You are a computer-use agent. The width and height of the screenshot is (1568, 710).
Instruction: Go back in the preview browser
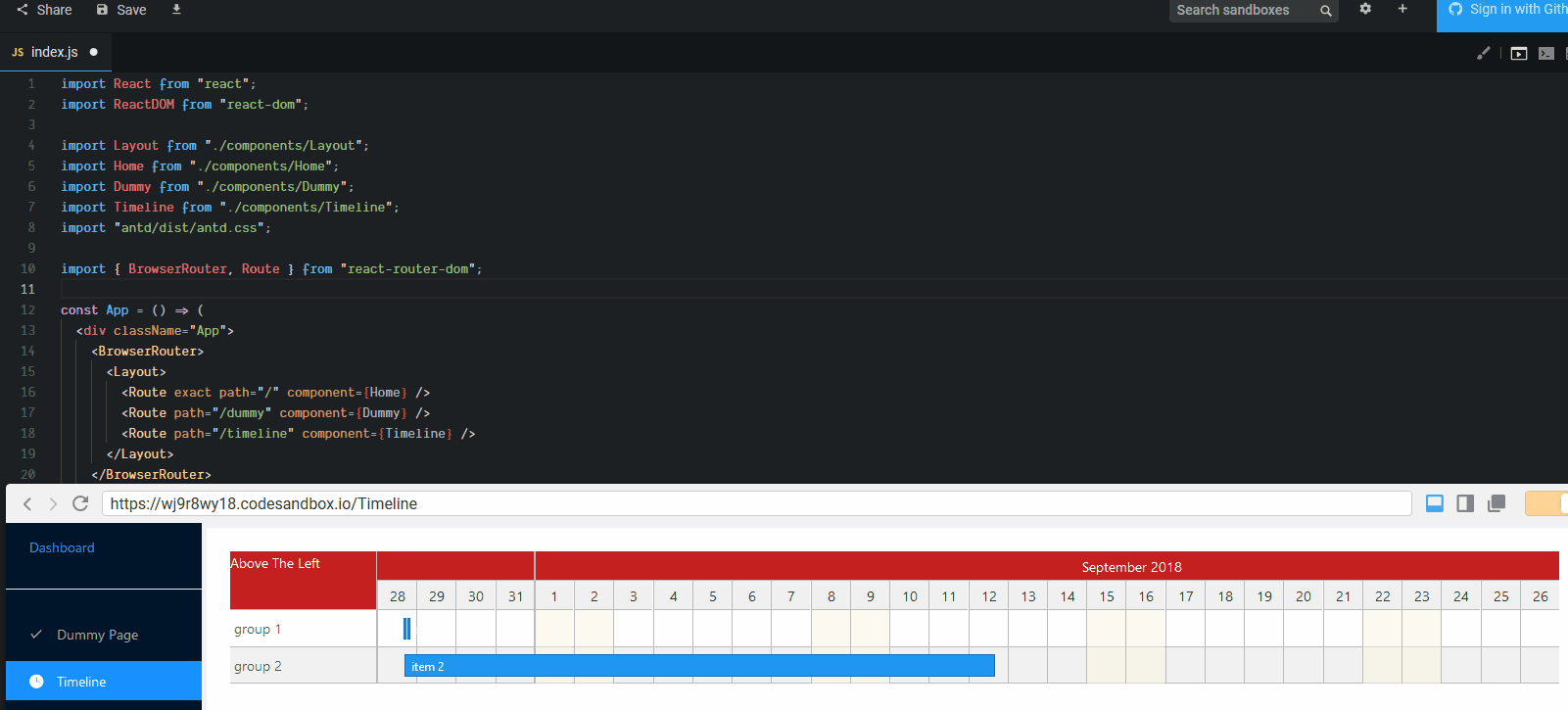(27, 503)
